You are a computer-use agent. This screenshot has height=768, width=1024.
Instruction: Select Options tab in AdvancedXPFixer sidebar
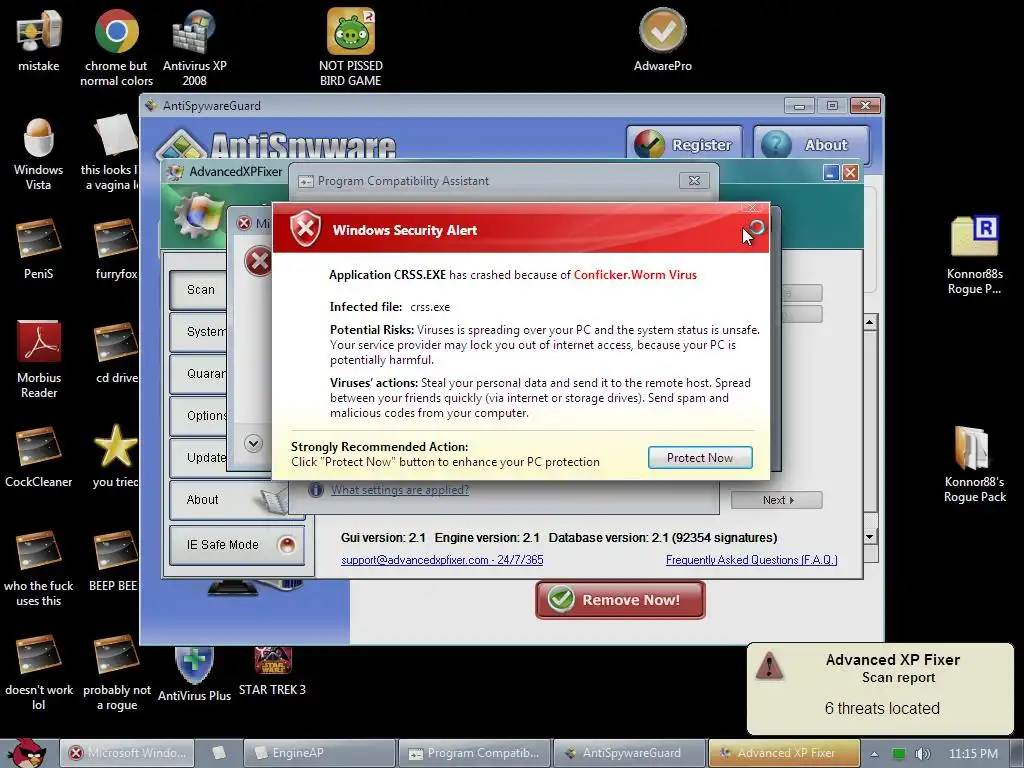(198, 415)
